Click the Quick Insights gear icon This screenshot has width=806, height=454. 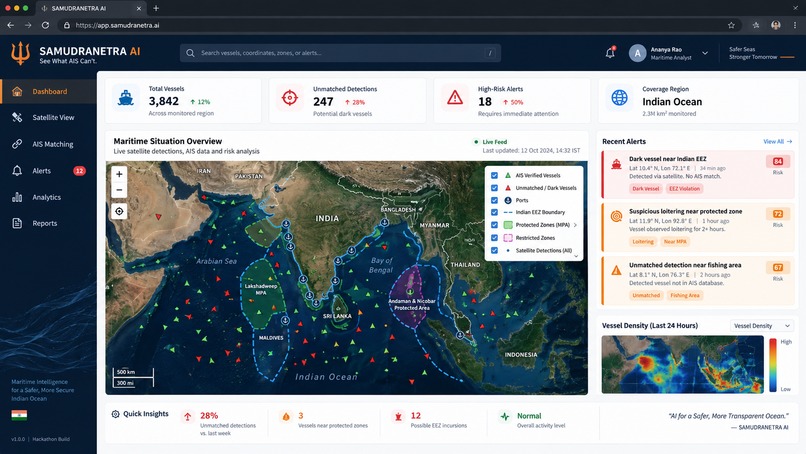(116, 414)
